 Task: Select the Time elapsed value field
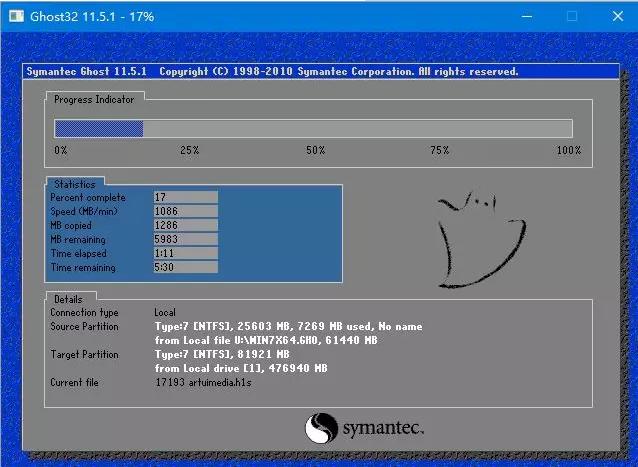185,253
